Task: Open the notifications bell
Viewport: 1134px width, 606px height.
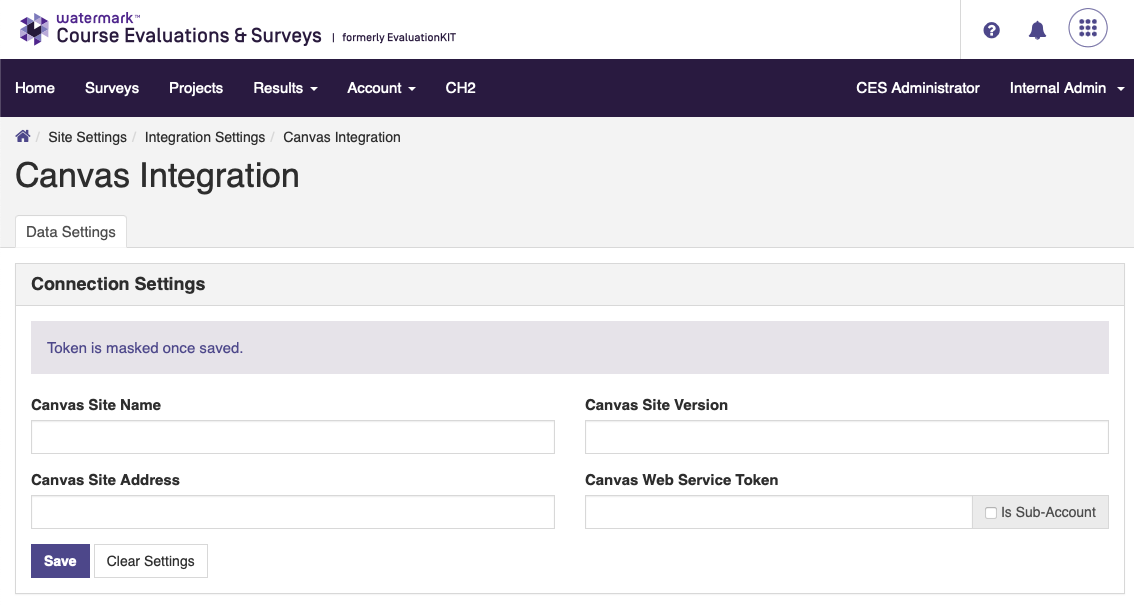Action: (x=1037, y=30)
